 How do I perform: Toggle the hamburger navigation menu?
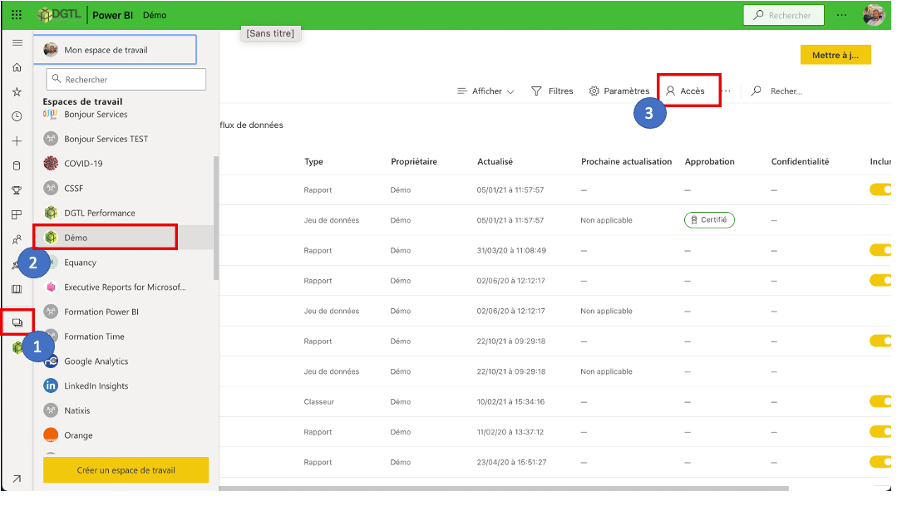tap(17, 43)
